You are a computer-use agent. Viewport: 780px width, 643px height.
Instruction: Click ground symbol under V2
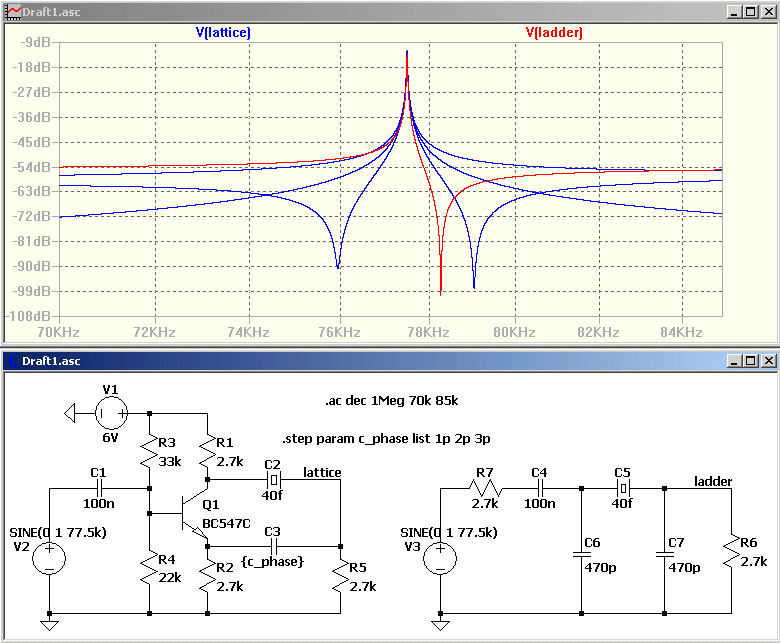pyautogui.click(x=49, y=625)
